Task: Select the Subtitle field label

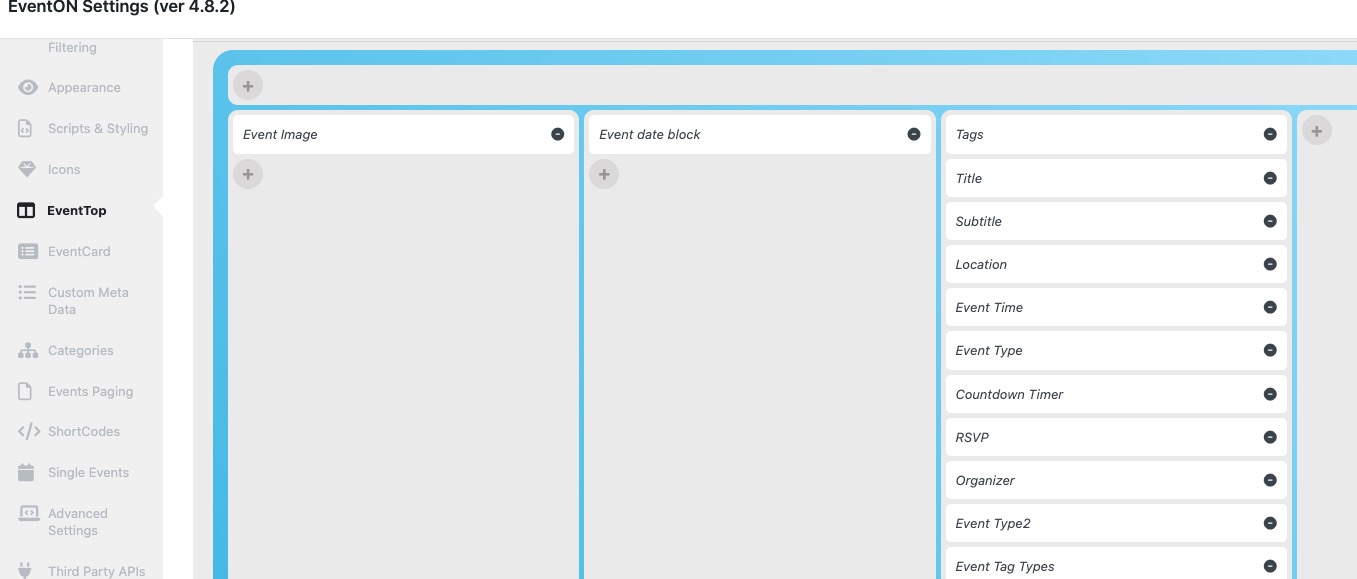Action: pyautogui.click(x=979, y=221)
